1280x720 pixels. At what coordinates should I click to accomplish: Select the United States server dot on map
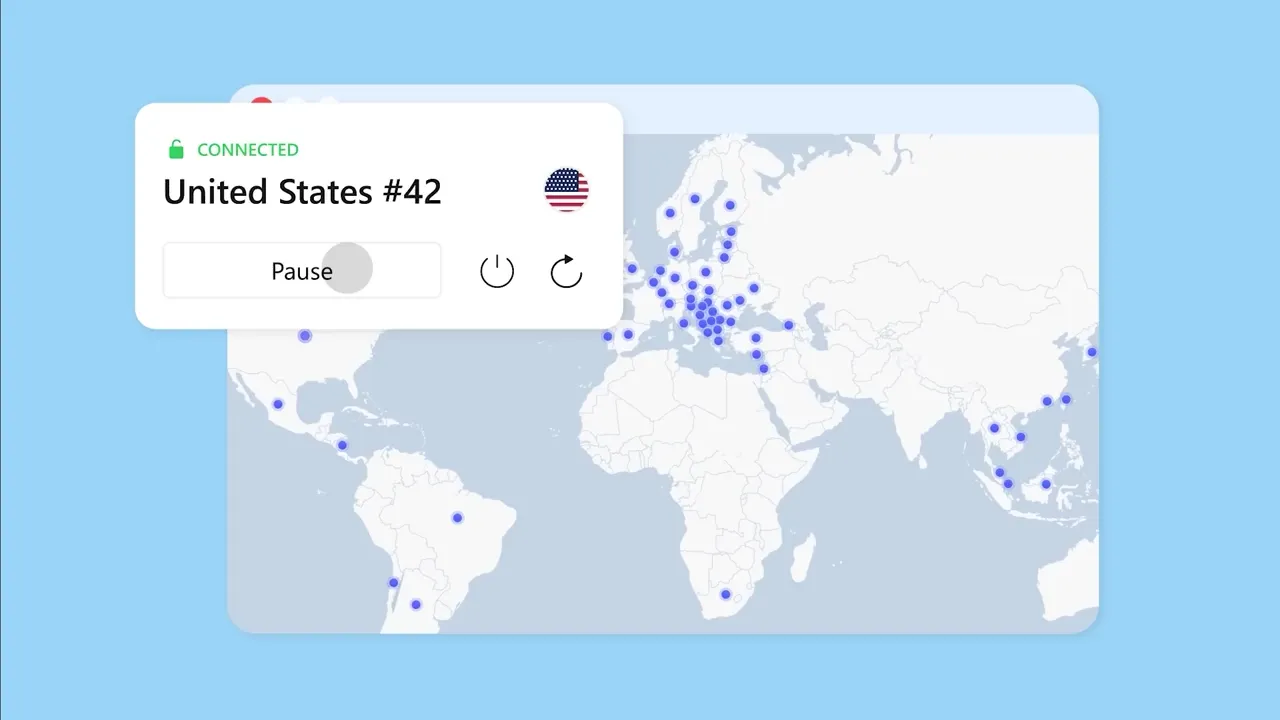(x=305, y=336)
